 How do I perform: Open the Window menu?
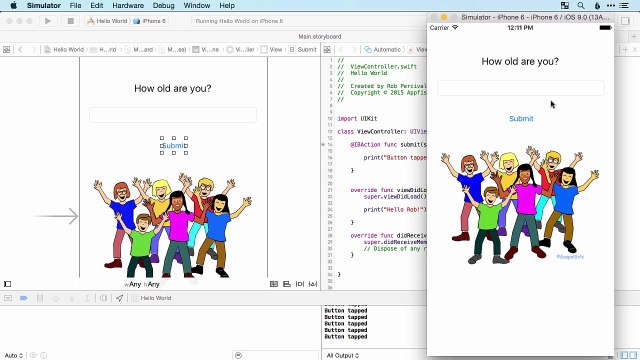[197, 5]
